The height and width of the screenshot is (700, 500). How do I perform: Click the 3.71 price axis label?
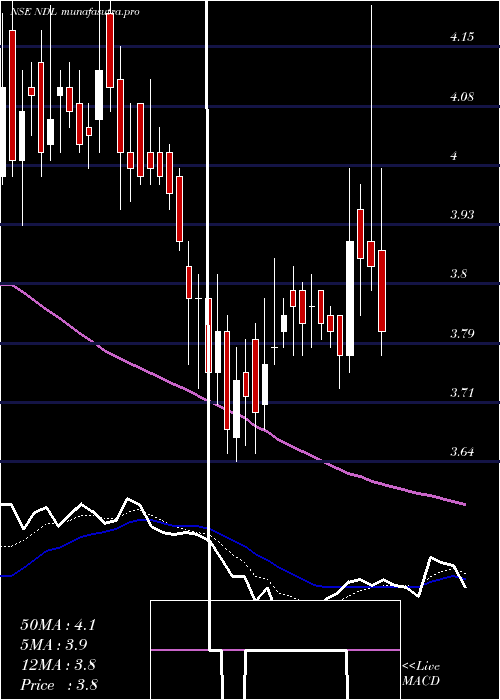[x=462, y=393]
